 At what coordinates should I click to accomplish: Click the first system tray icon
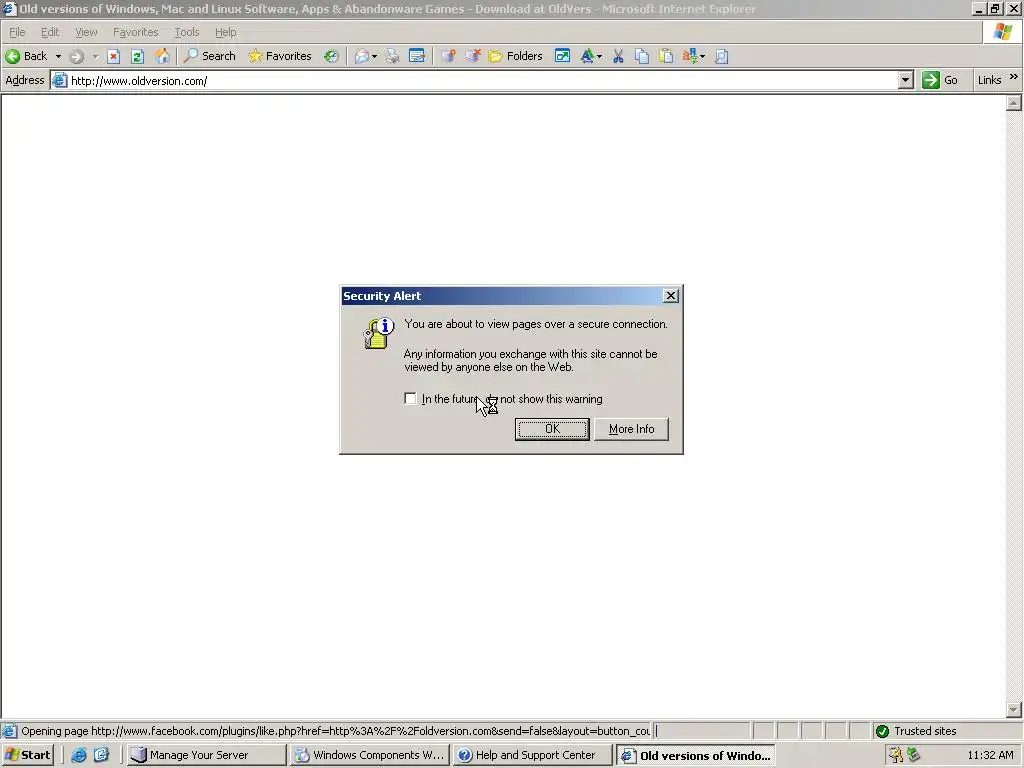895,755
